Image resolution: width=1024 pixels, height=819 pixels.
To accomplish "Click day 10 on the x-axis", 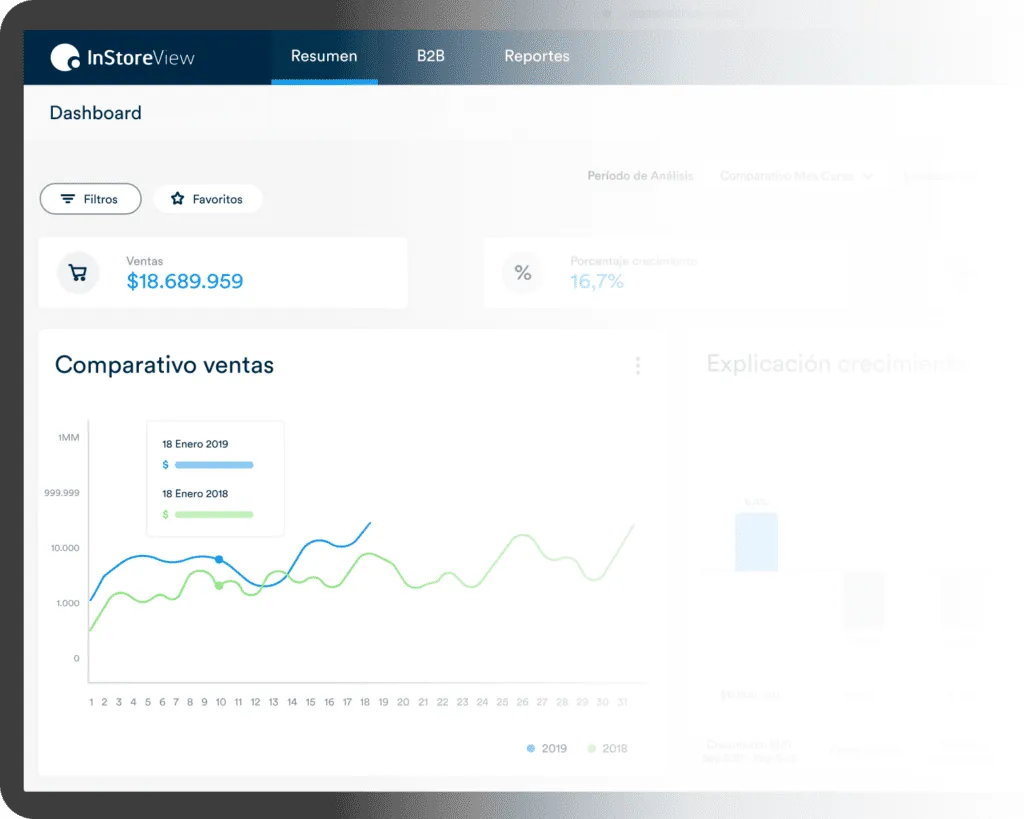I will (x=221, y=702).
